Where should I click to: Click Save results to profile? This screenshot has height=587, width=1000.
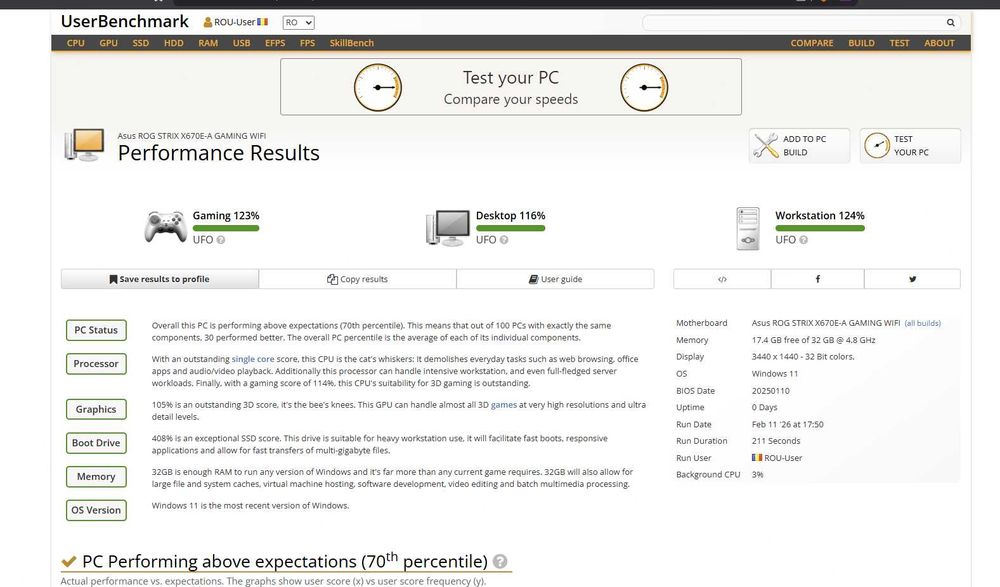point(159,279)
